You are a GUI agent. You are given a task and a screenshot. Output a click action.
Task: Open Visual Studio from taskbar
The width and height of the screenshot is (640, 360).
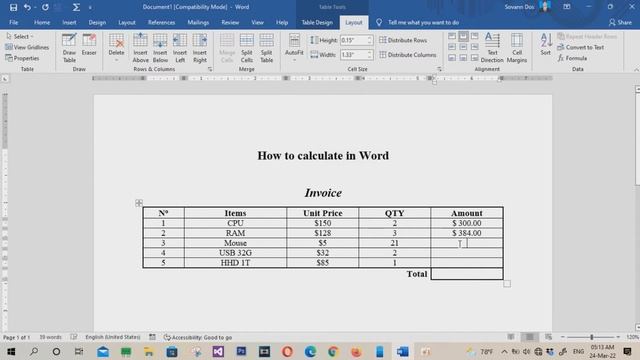click(218, 351)
